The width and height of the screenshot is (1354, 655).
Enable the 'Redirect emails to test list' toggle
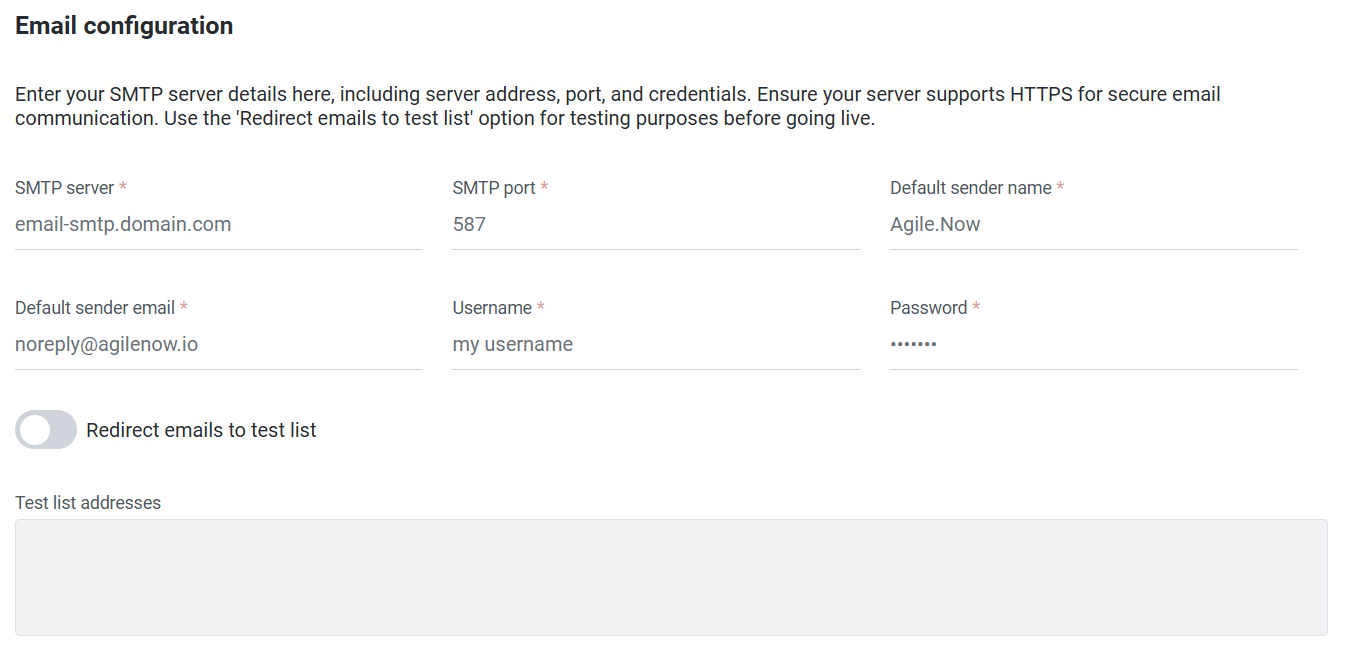click(x=45, y=429)
